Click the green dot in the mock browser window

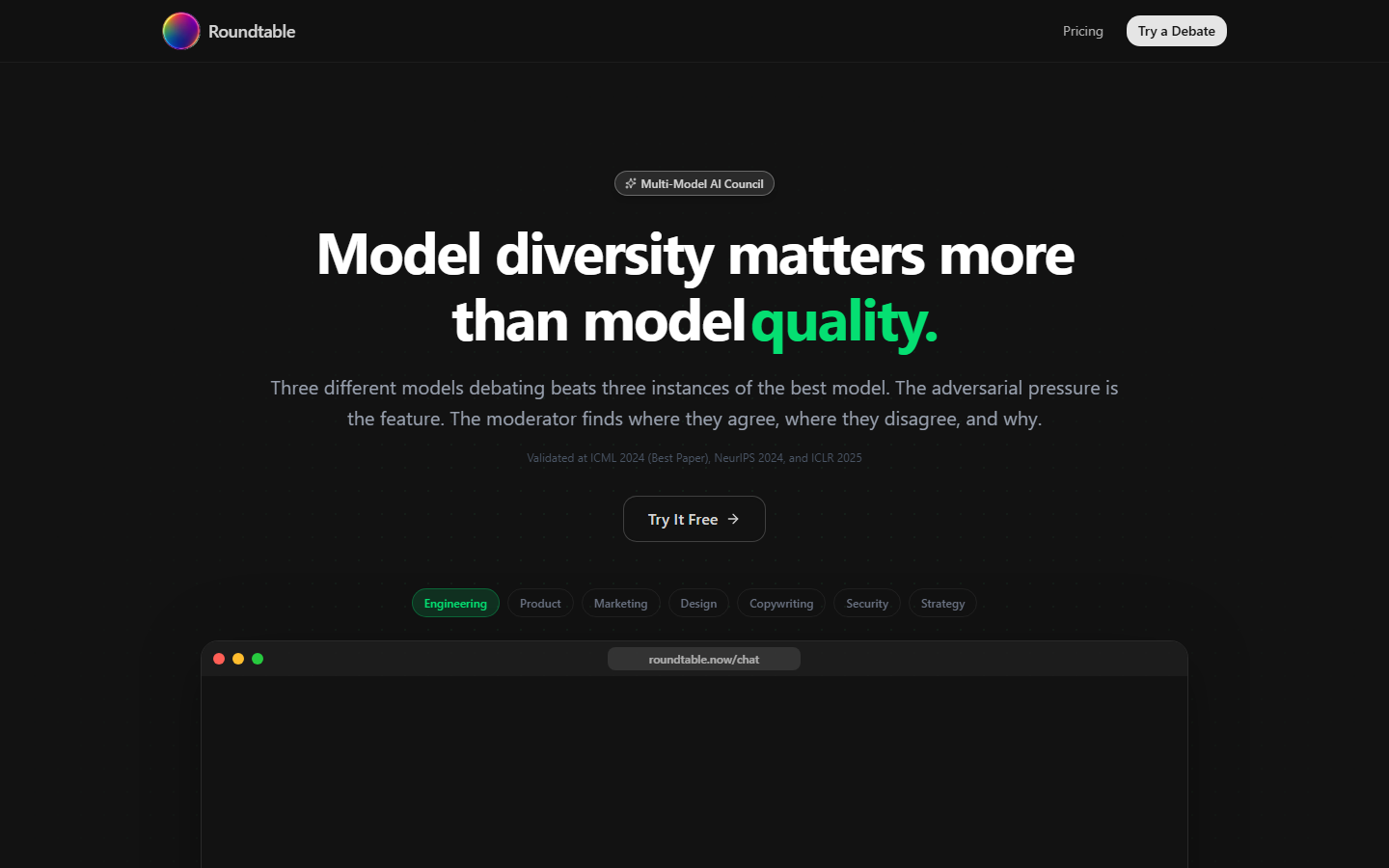tap(258, 659)
